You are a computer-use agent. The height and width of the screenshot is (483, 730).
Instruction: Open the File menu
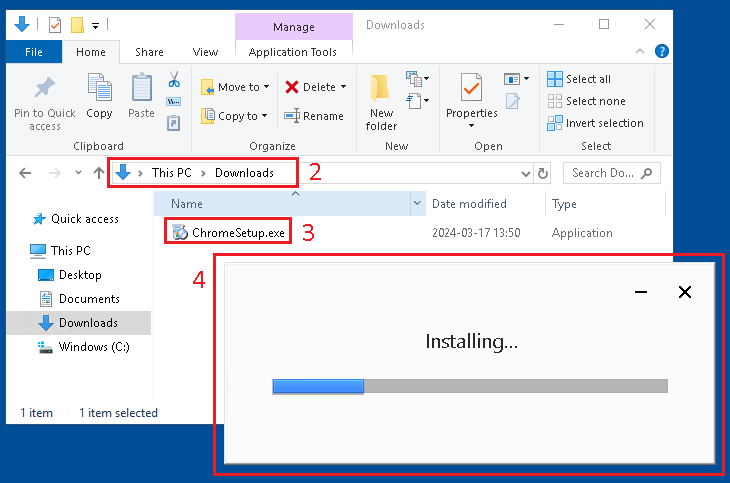(x=33, y=52)
